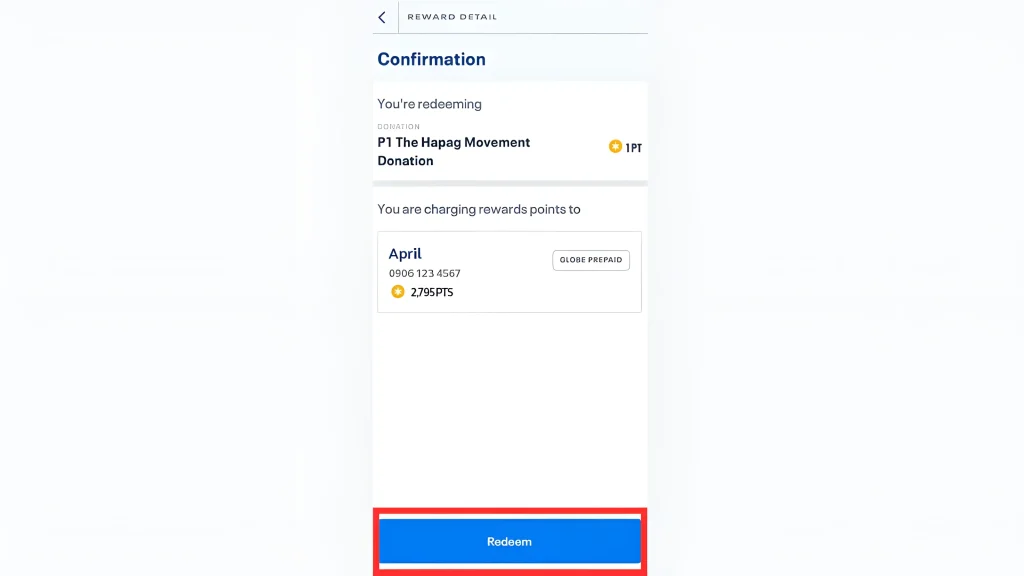The width and height of the screenshot is (1024, 576).
Task: Tap the rewards points badge on April's card
Action: click(399, 292)
